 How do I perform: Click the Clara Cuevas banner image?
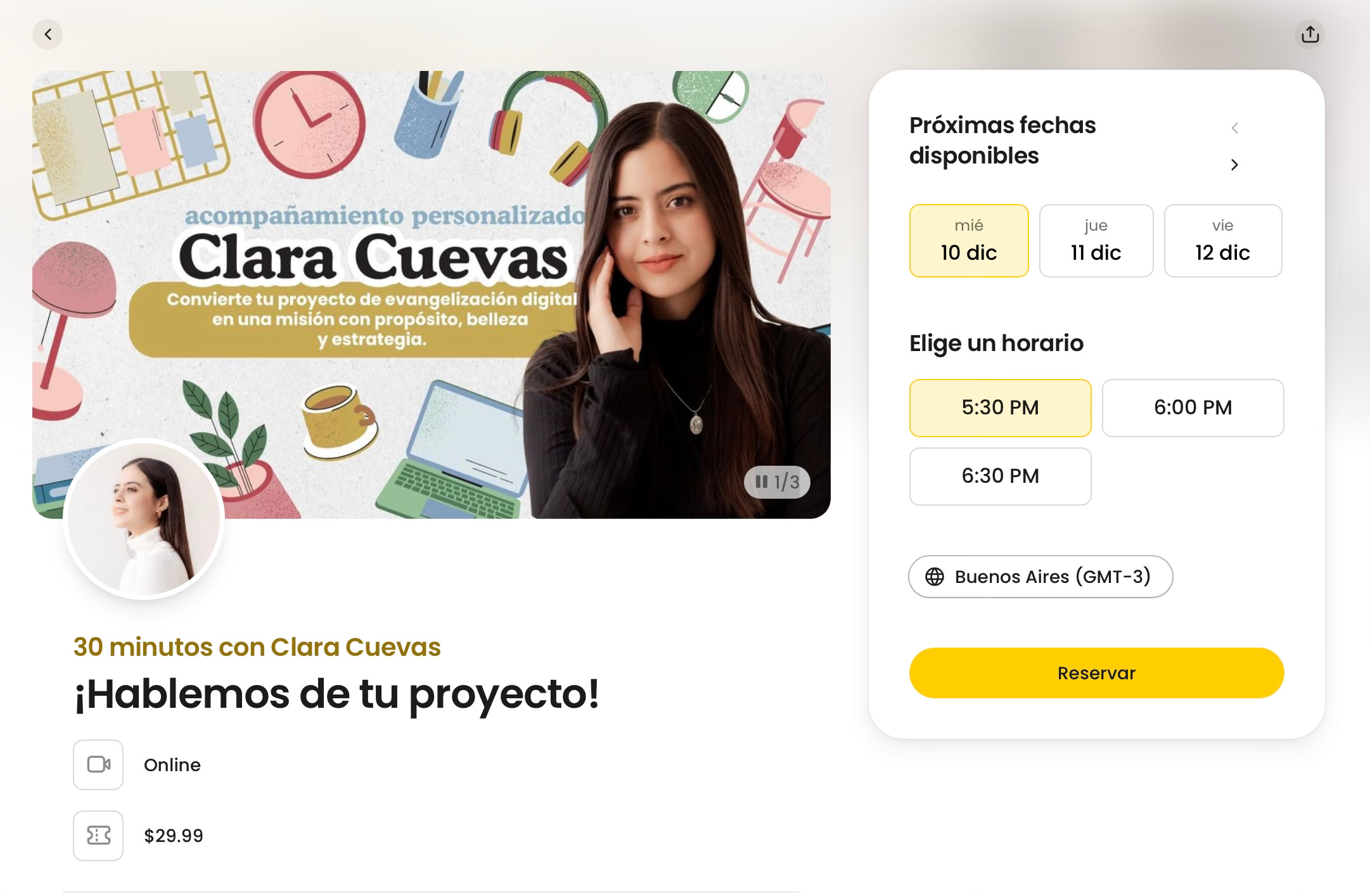click(432, 295)
